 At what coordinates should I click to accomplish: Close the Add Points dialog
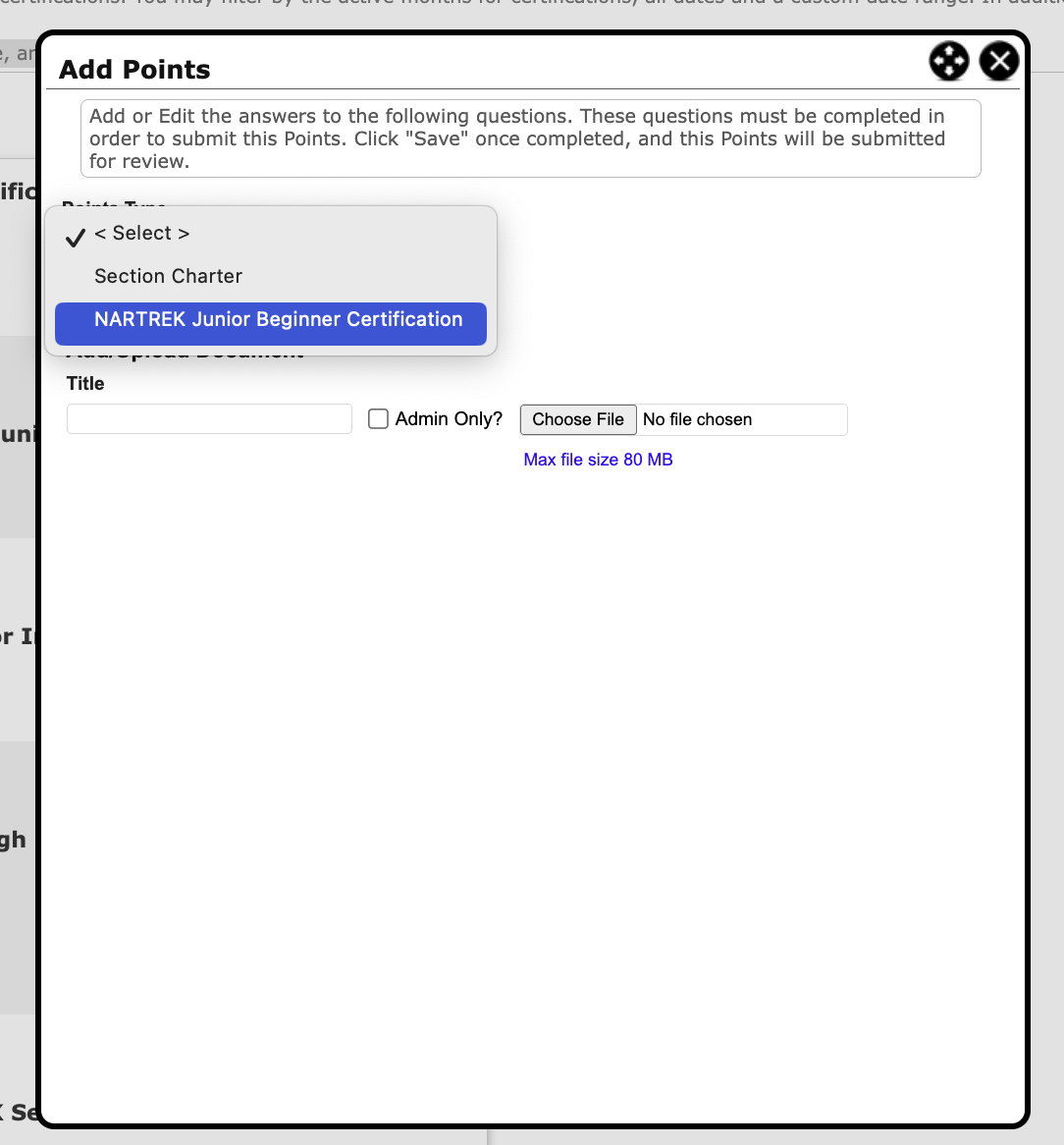(x=999, y=62)
